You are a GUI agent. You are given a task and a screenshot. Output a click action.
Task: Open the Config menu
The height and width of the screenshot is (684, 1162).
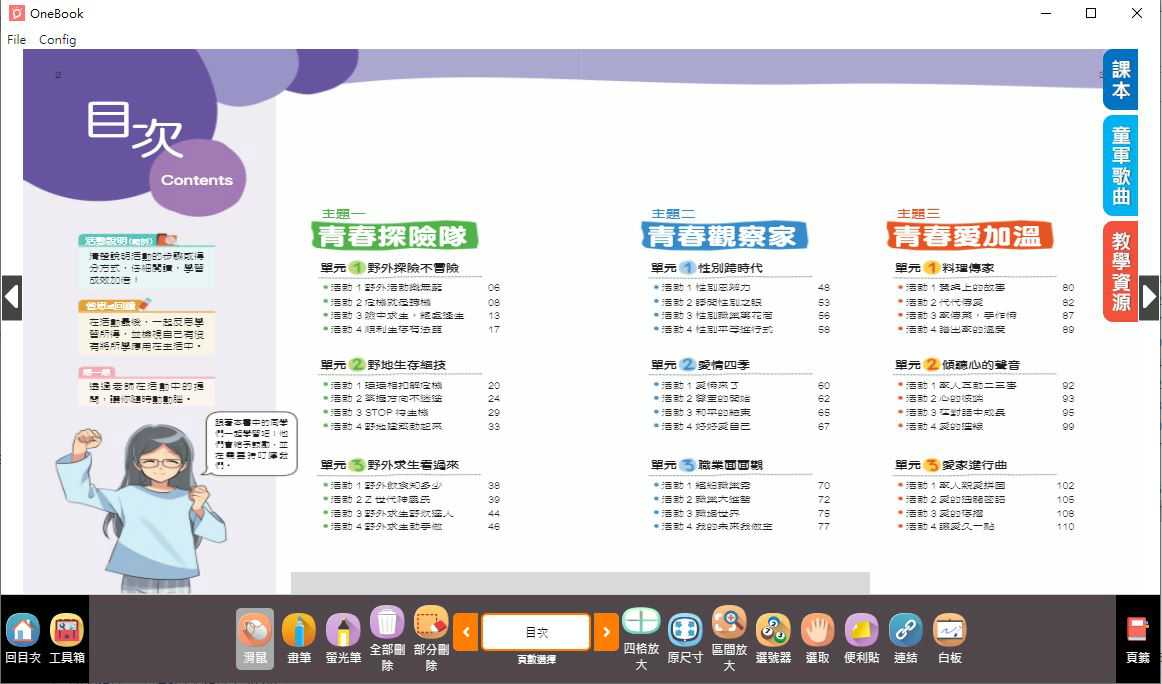click(57, 40)
